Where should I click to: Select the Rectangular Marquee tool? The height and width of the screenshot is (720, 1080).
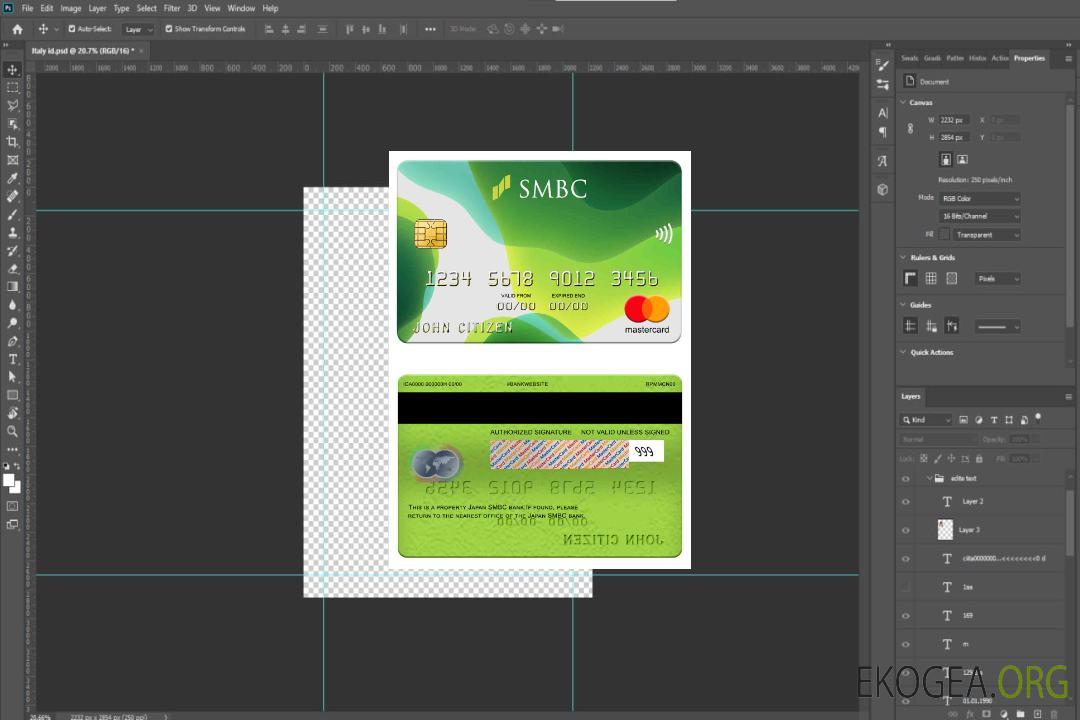tap(13, 87)
